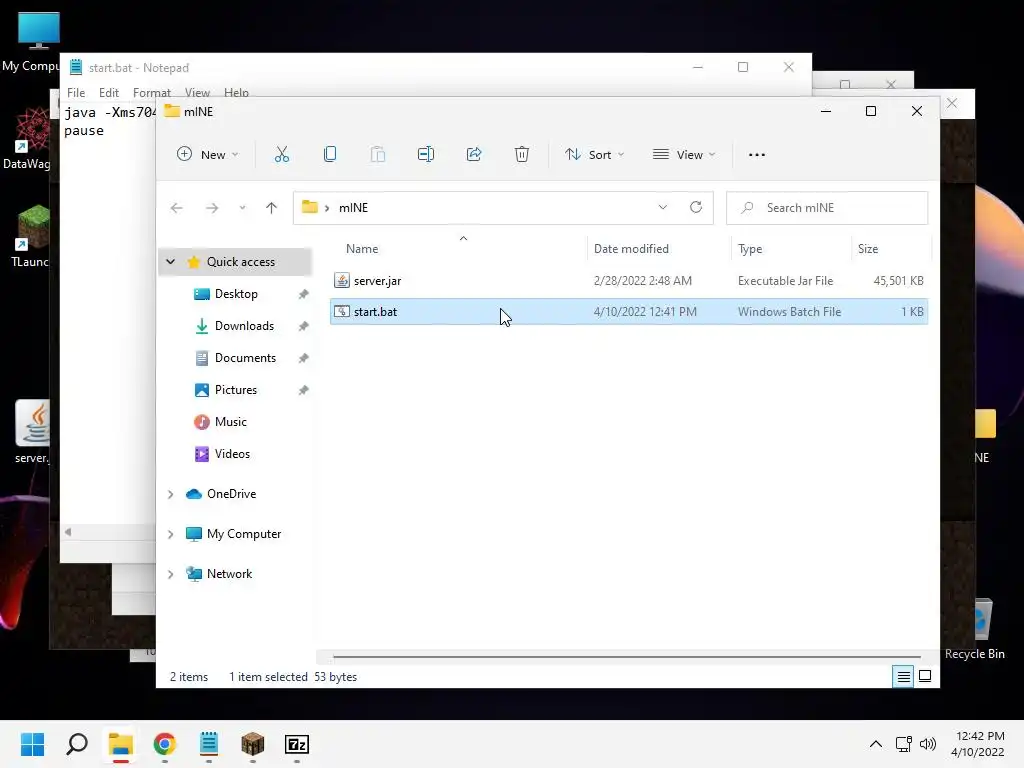Open the See more ellipsis menu
1024x768 pixels.
pyautogui.click(x=756, y=155)
